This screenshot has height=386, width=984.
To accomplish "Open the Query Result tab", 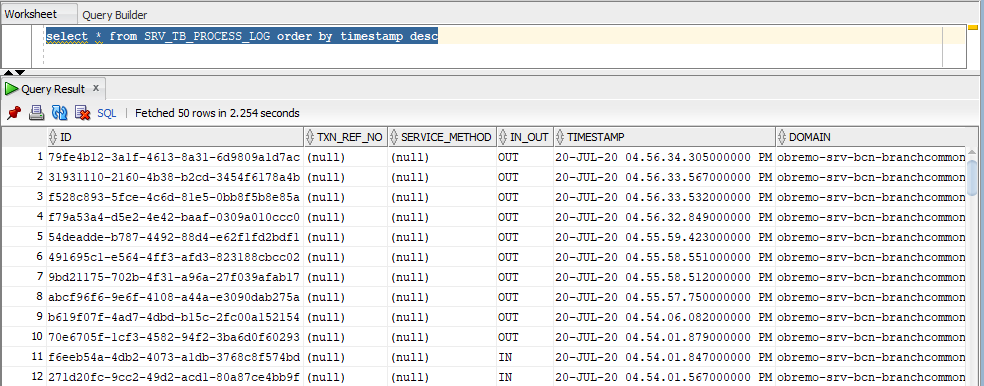I will click(53, 89).
